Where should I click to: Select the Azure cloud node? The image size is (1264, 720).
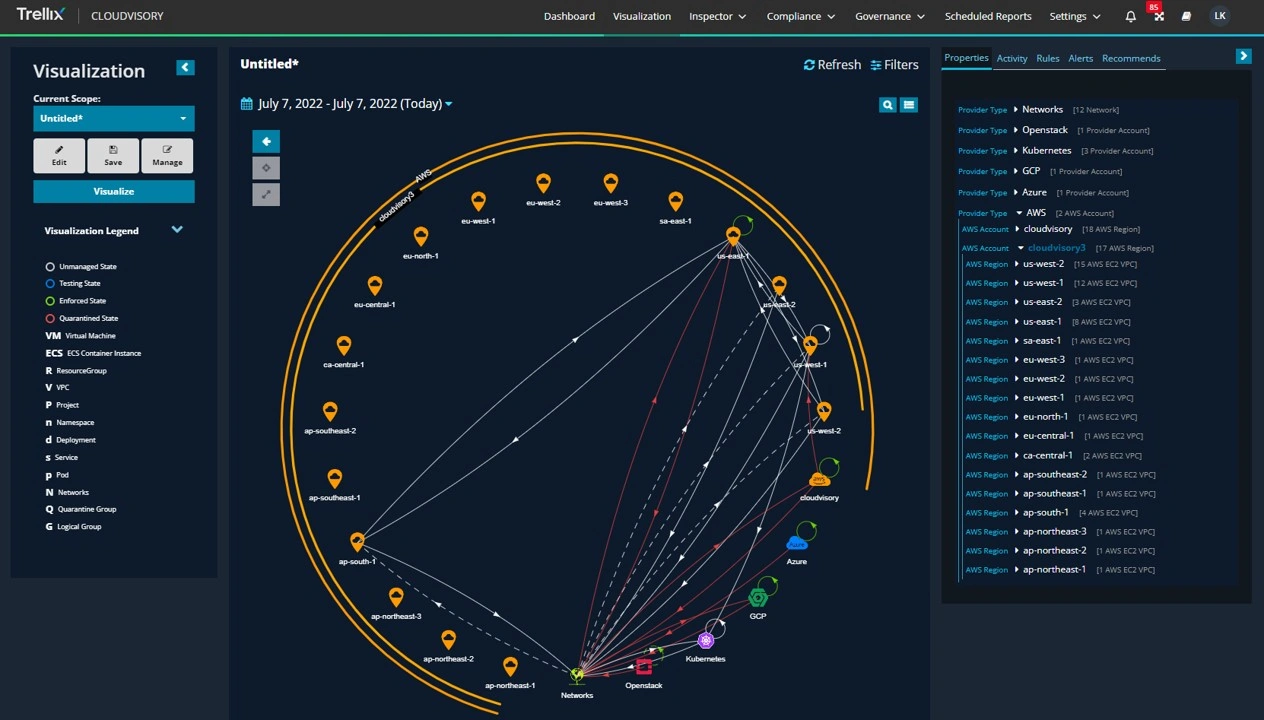click(797, 543)
